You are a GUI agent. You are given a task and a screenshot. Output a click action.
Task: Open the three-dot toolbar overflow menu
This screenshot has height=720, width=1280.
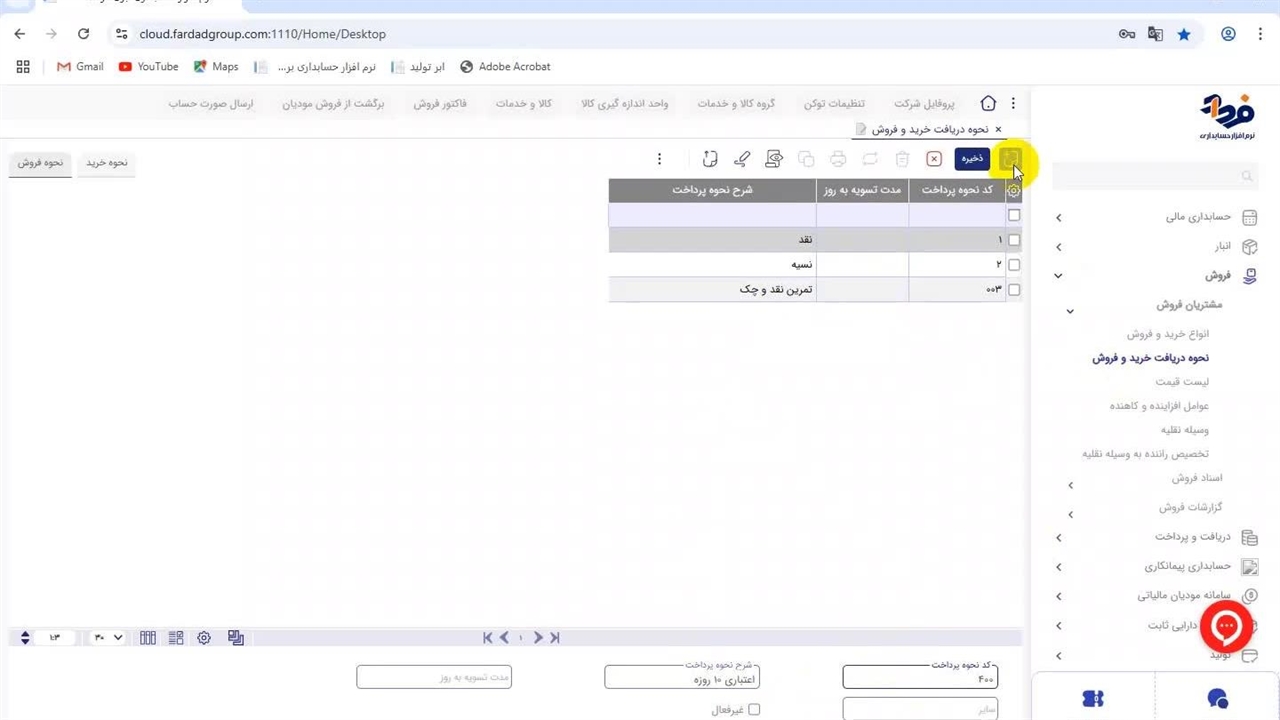(x=659, y=159)
